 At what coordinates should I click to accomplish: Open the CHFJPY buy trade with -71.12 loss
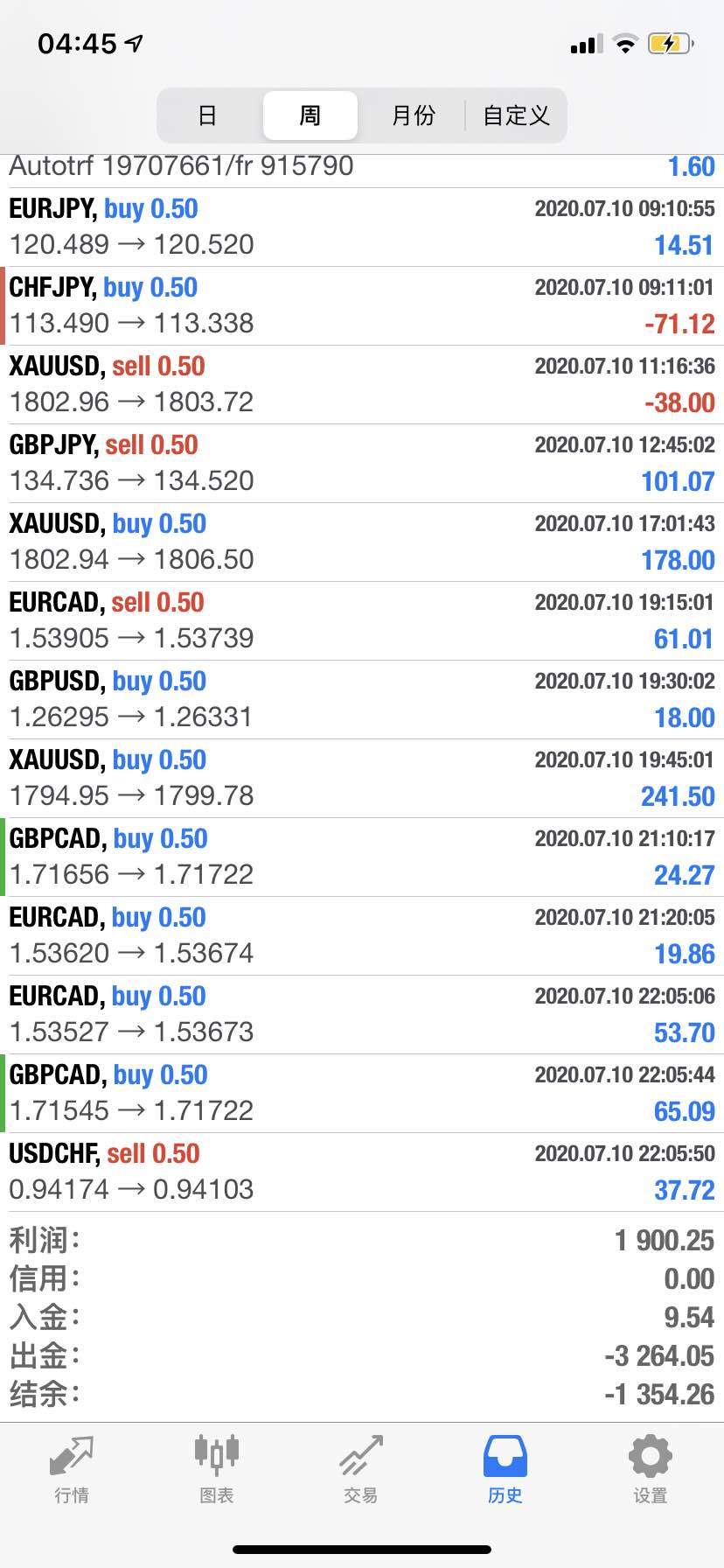pos(362,306)
